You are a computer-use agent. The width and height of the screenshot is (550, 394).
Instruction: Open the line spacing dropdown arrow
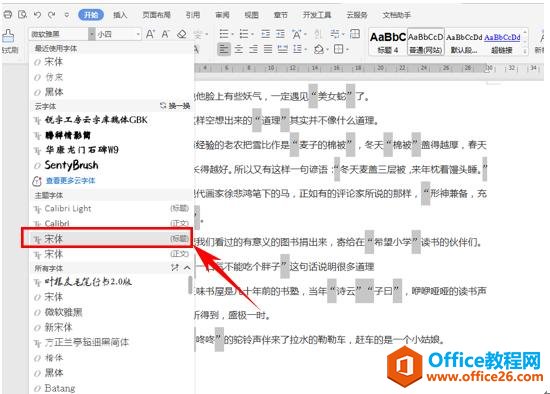305,49
